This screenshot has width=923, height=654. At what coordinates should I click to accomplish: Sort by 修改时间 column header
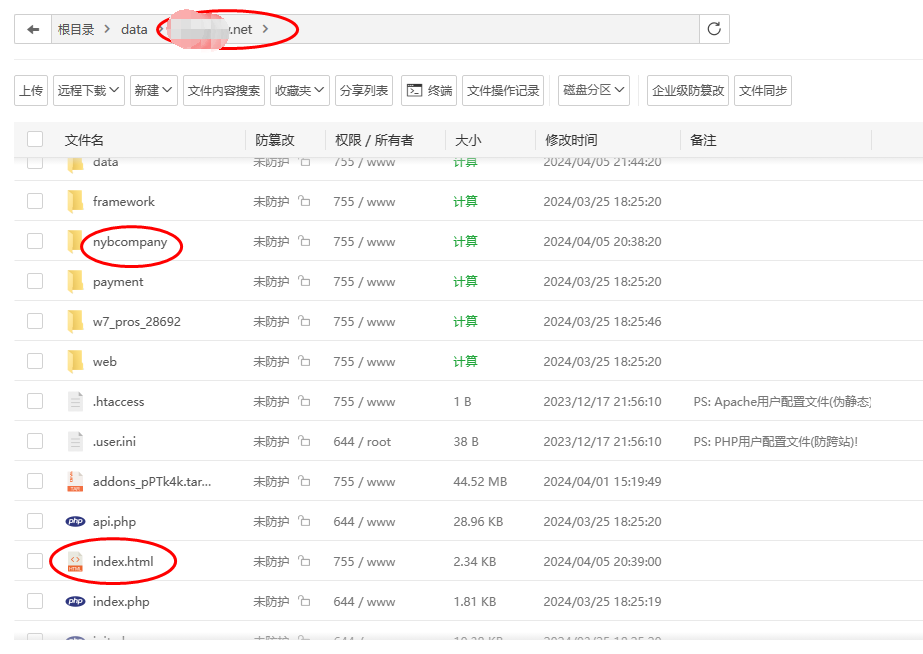(x=571, y=140)
